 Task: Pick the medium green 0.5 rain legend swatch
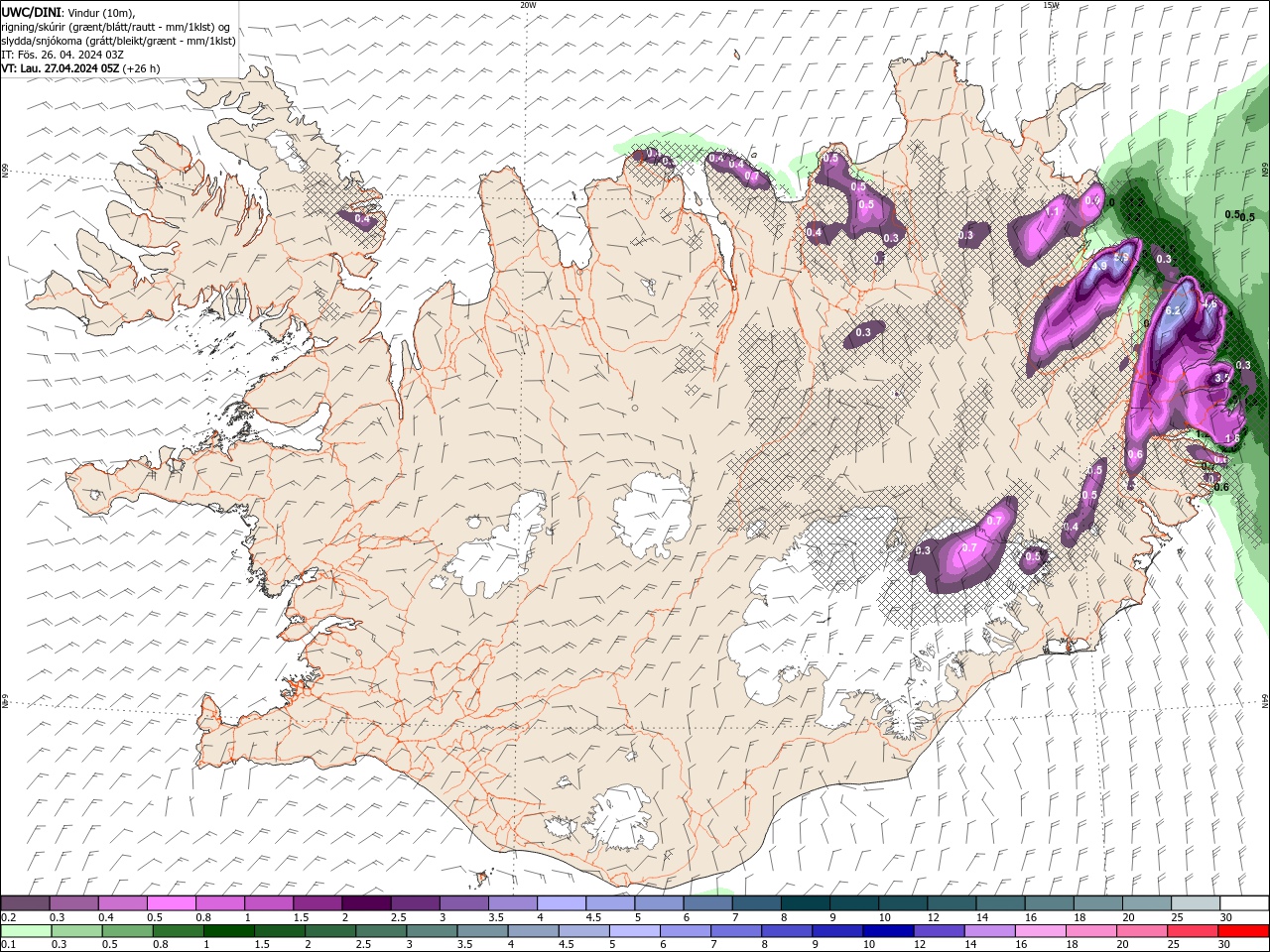point(127,931)
